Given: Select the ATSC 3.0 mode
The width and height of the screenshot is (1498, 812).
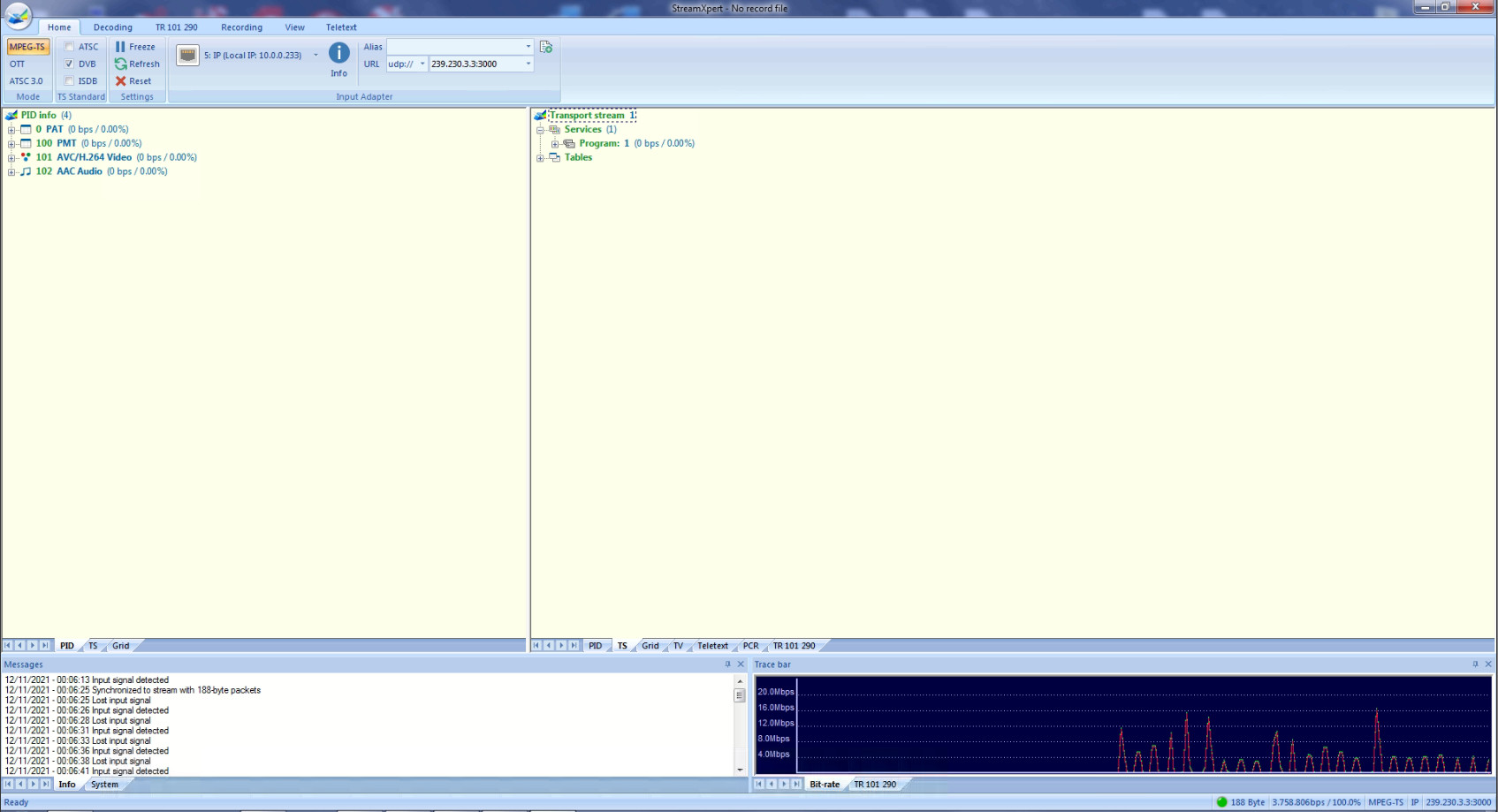Looking at the screenshot, I should click(x=26, y=80).
